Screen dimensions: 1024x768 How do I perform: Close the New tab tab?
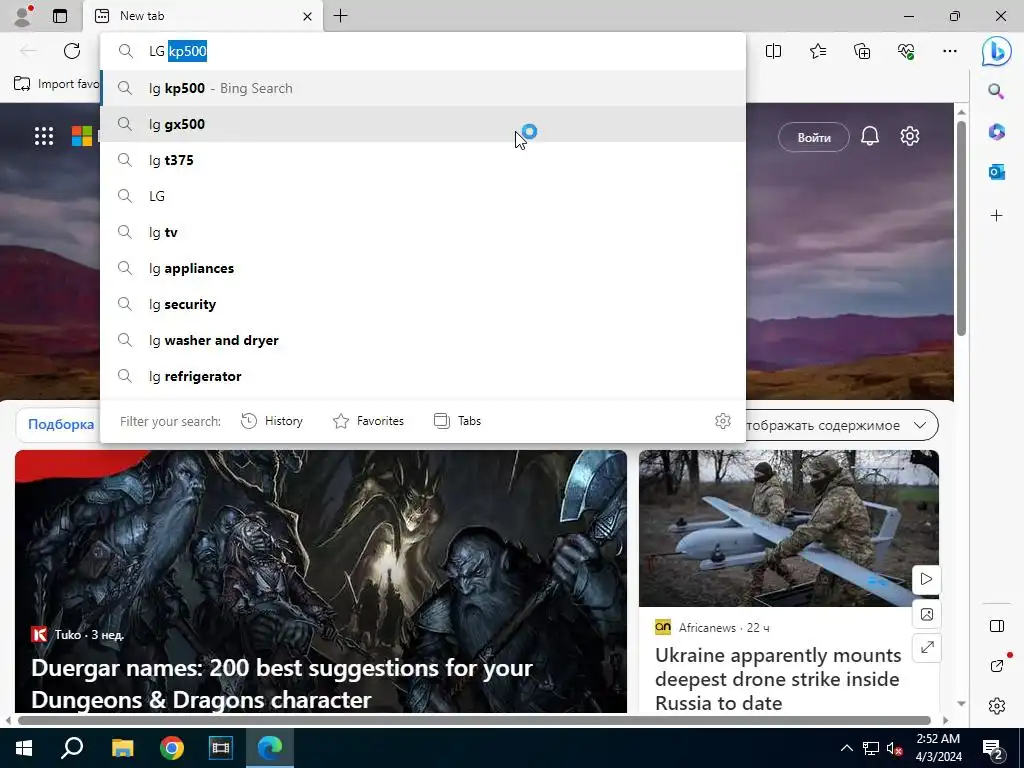307,16
